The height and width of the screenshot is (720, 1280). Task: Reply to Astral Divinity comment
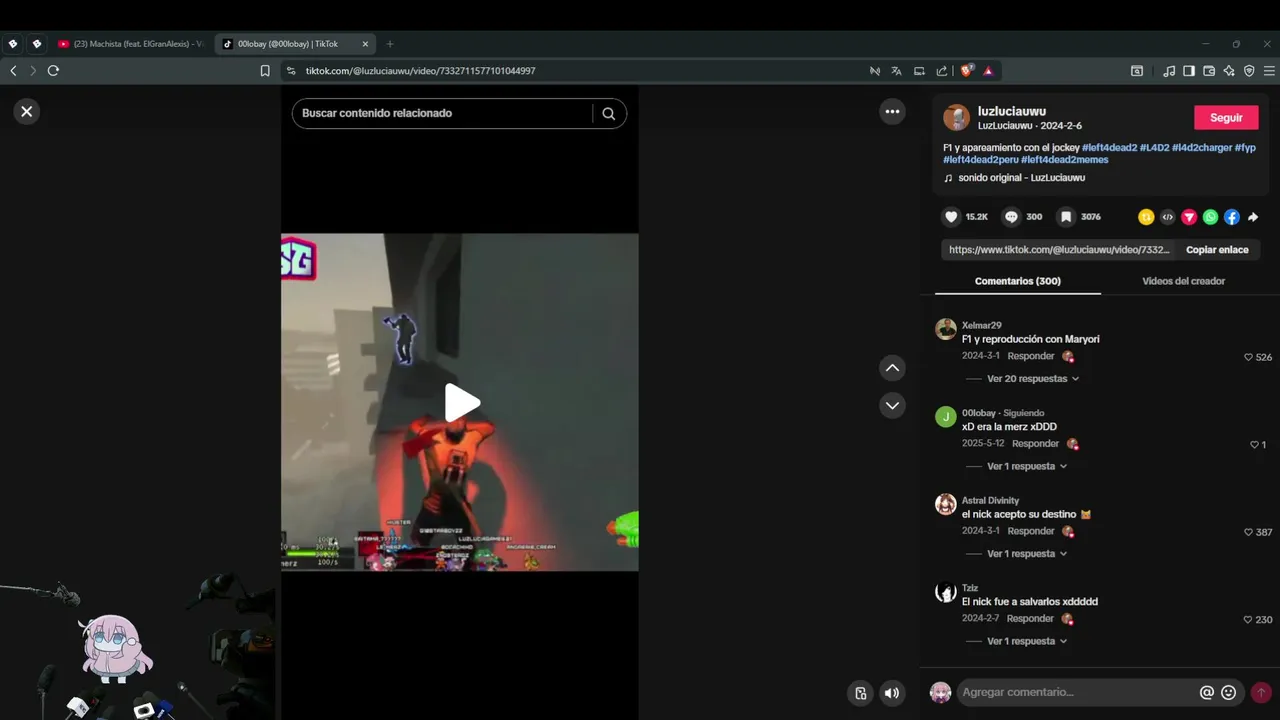pos(1031,531)
